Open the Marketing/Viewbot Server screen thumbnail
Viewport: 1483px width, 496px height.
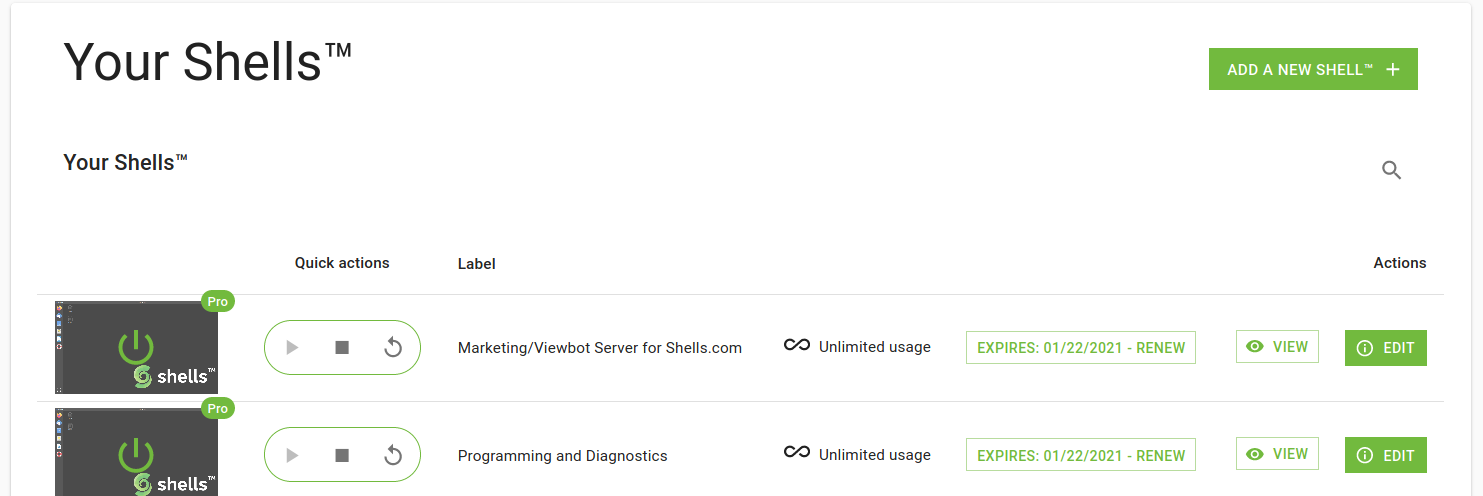(x=136, y=347)
